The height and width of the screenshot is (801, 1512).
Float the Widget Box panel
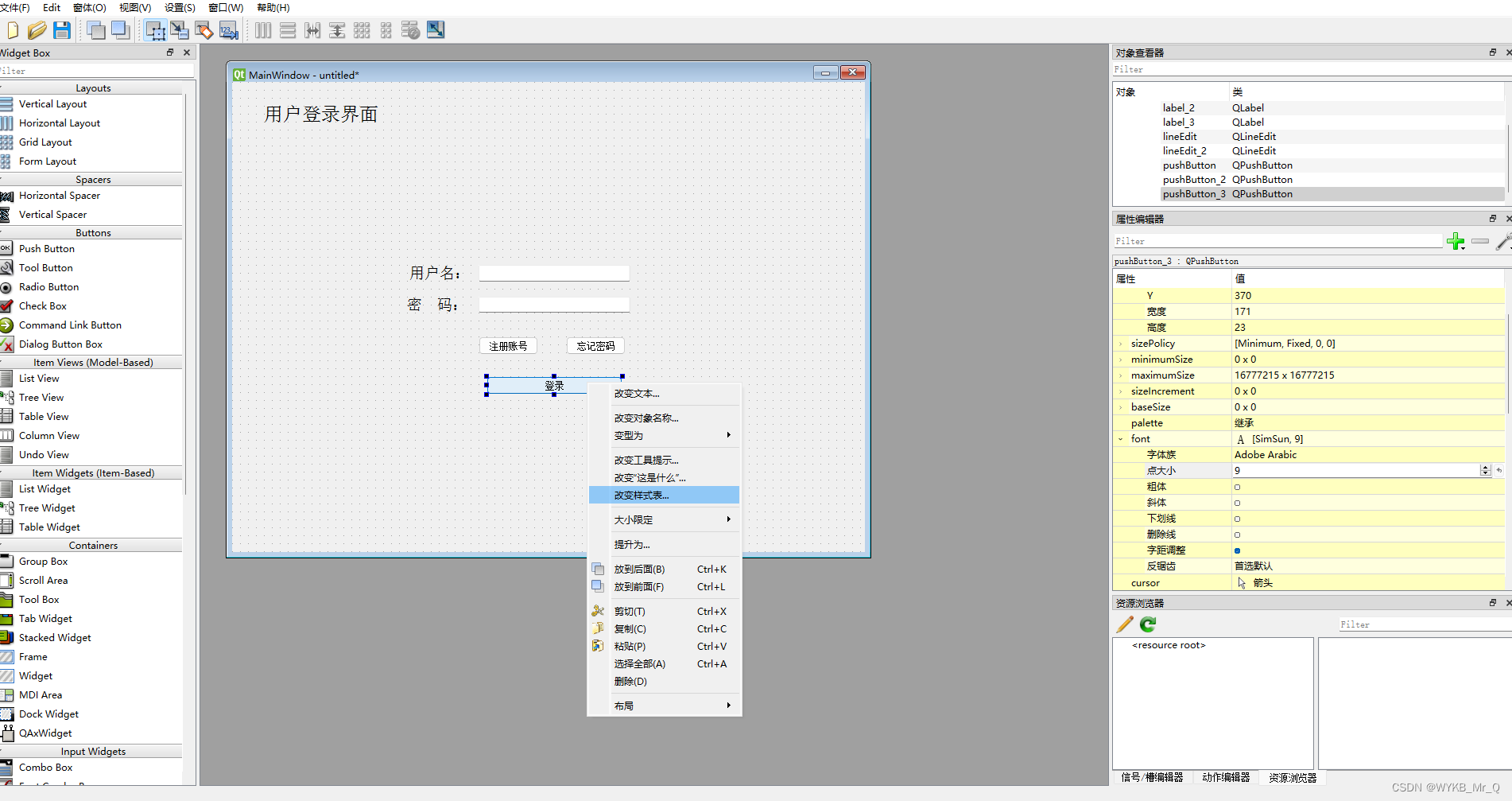[x=169, y=52]
